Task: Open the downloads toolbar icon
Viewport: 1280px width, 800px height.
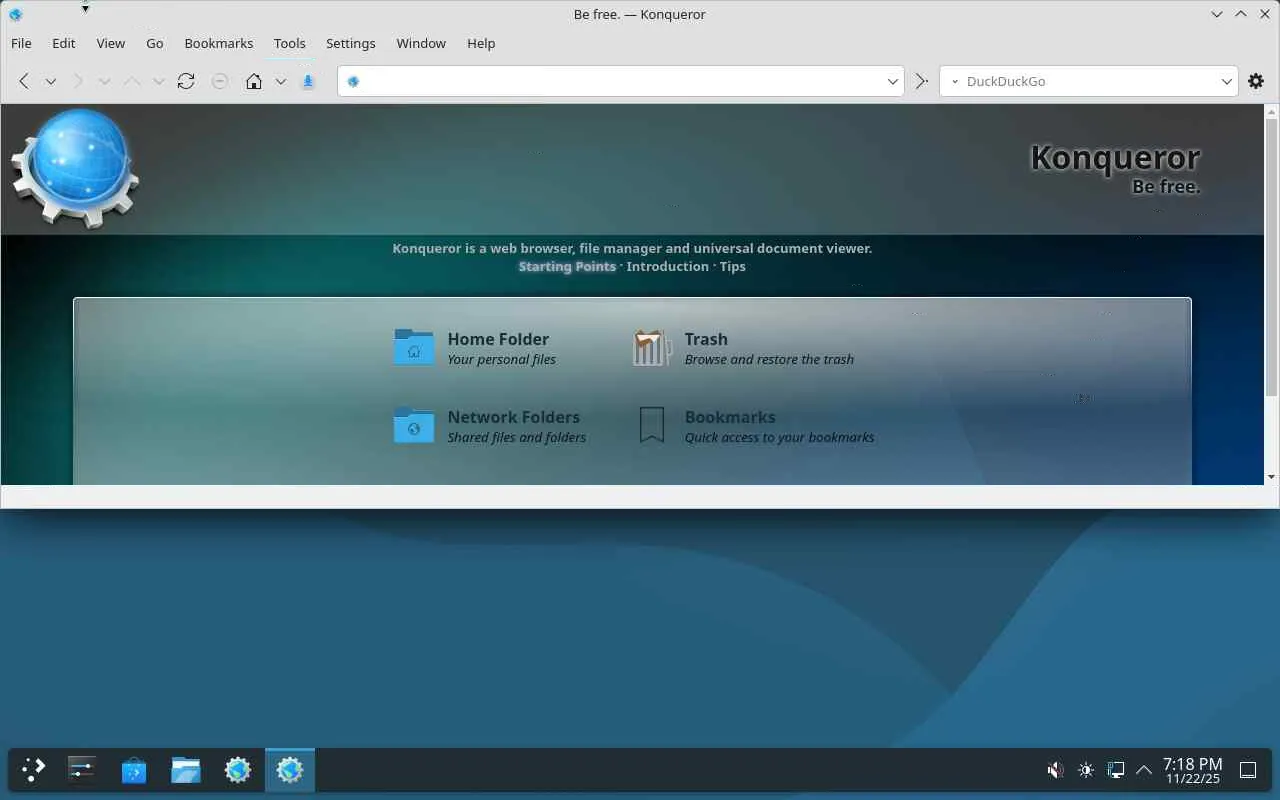Action: click(x=308, y=81)
